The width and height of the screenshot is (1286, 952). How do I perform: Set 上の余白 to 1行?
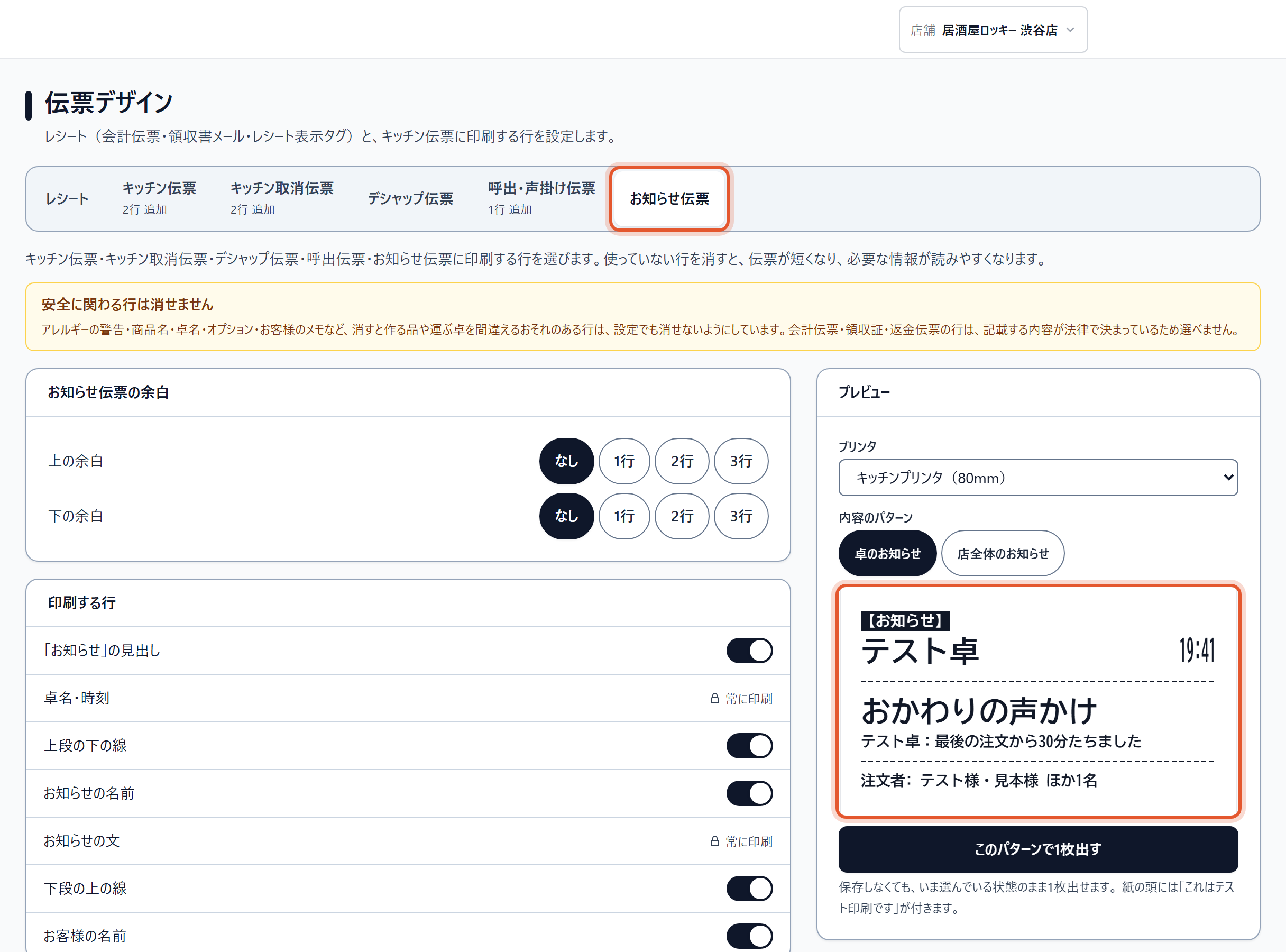[x=624, y=461]
